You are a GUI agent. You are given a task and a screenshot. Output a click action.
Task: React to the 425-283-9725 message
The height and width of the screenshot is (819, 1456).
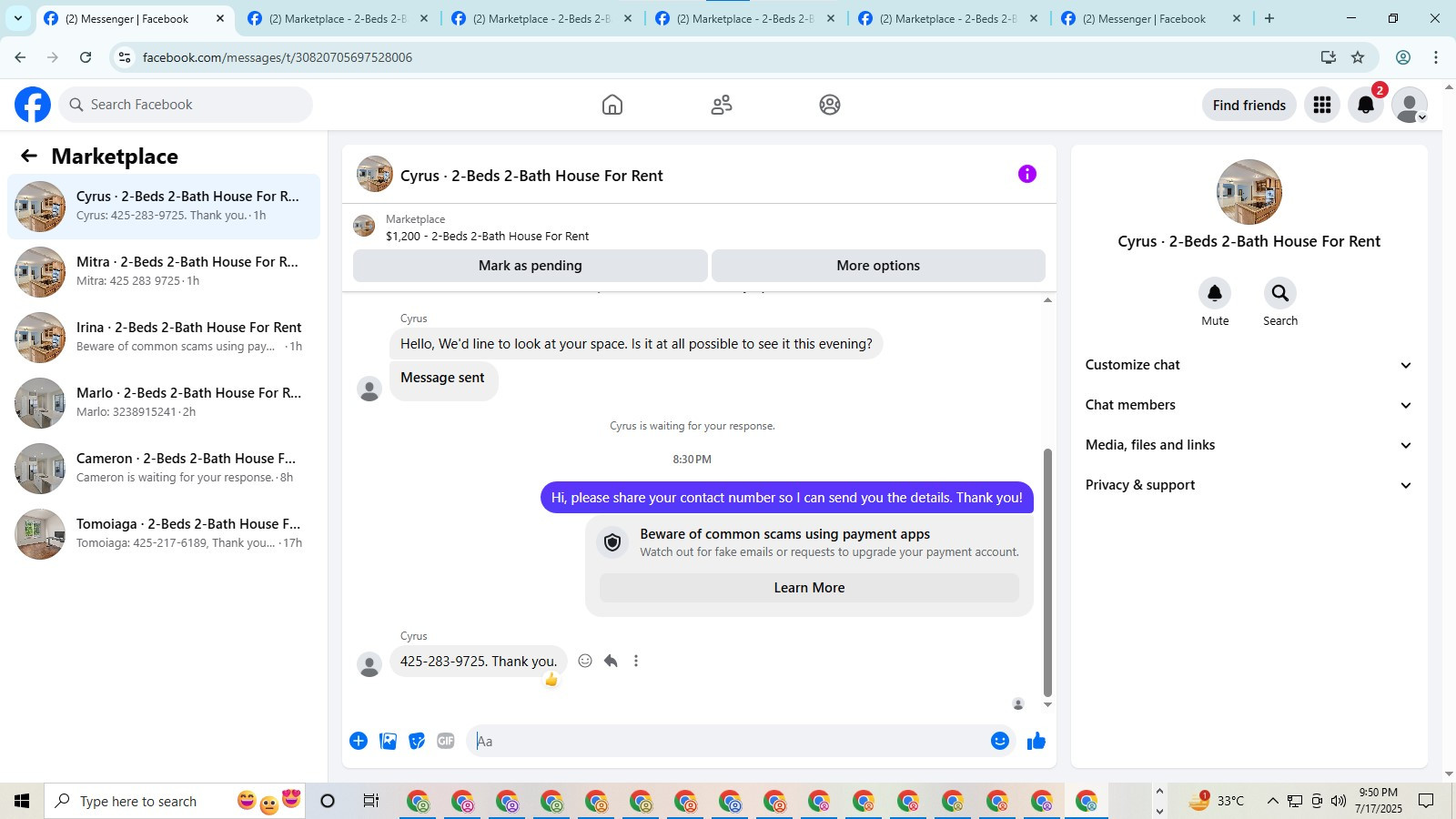[585, 661]
